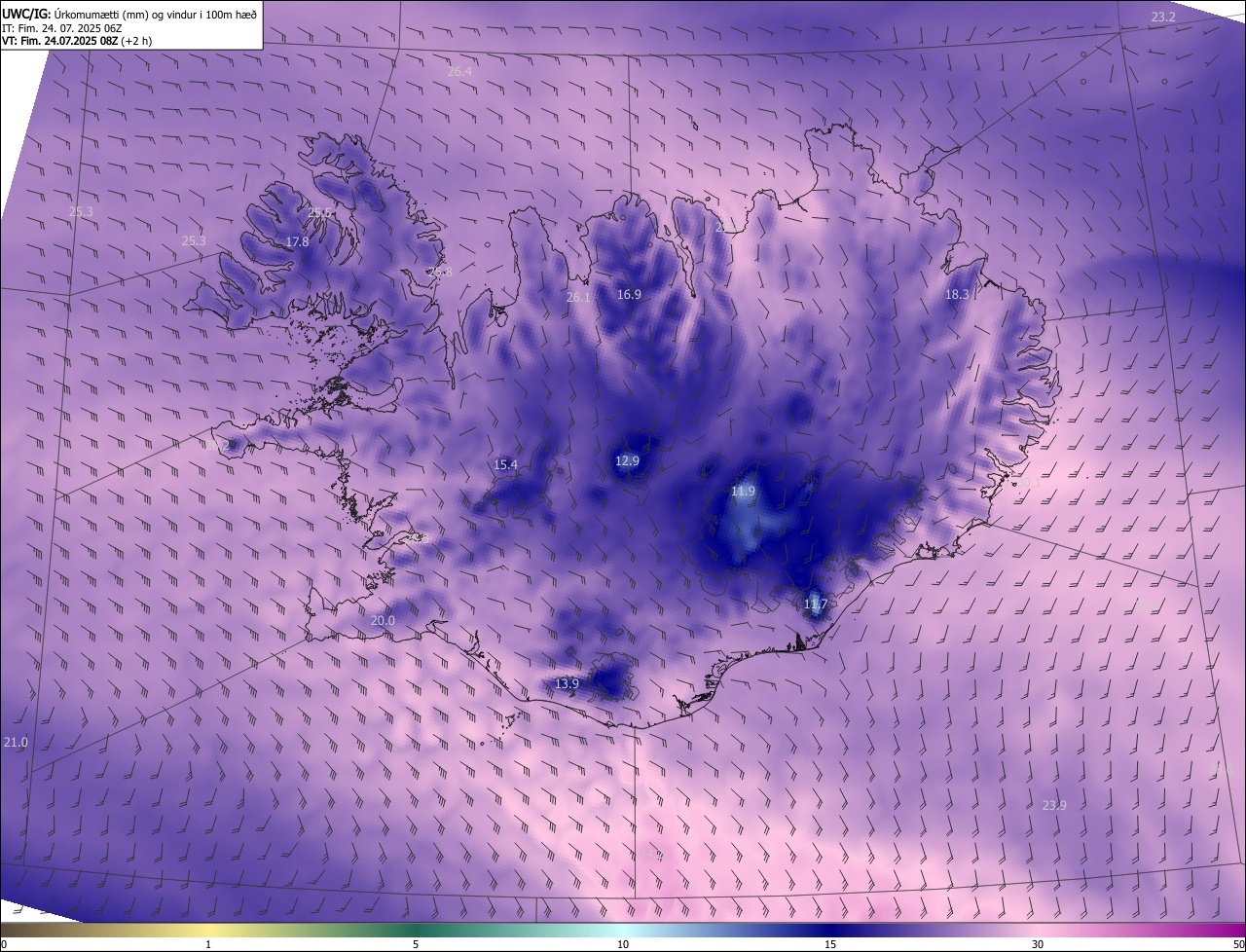This screenshot has height=952, width=1246.
Task: Click the 25.8 value label
Action: pyautogui.click(x=441, y=273)
